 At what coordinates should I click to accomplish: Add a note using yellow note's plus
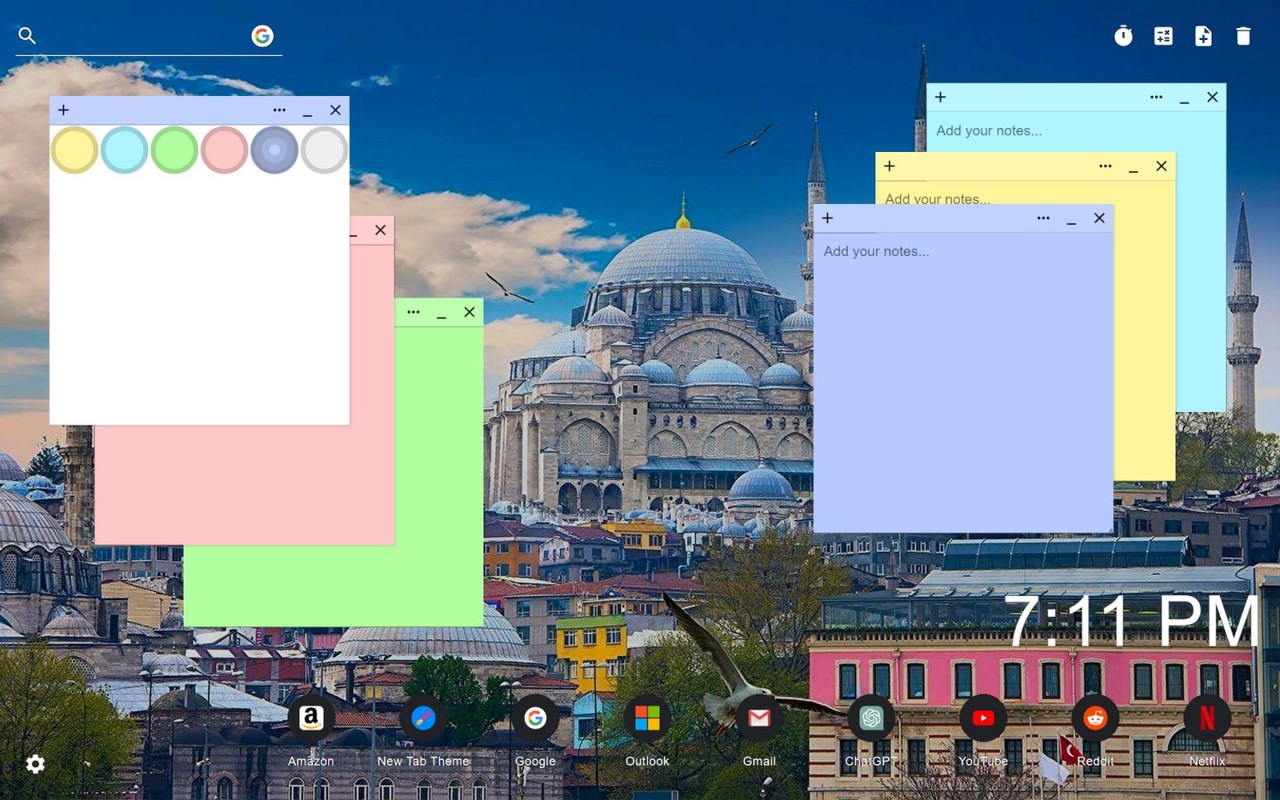tap(889, 166)
